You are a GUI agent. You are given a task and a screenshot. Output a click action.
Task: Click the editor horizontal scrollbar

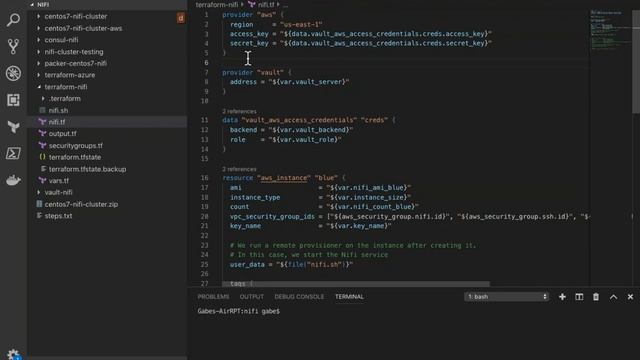pyautogui.click(x=356, y=284)
